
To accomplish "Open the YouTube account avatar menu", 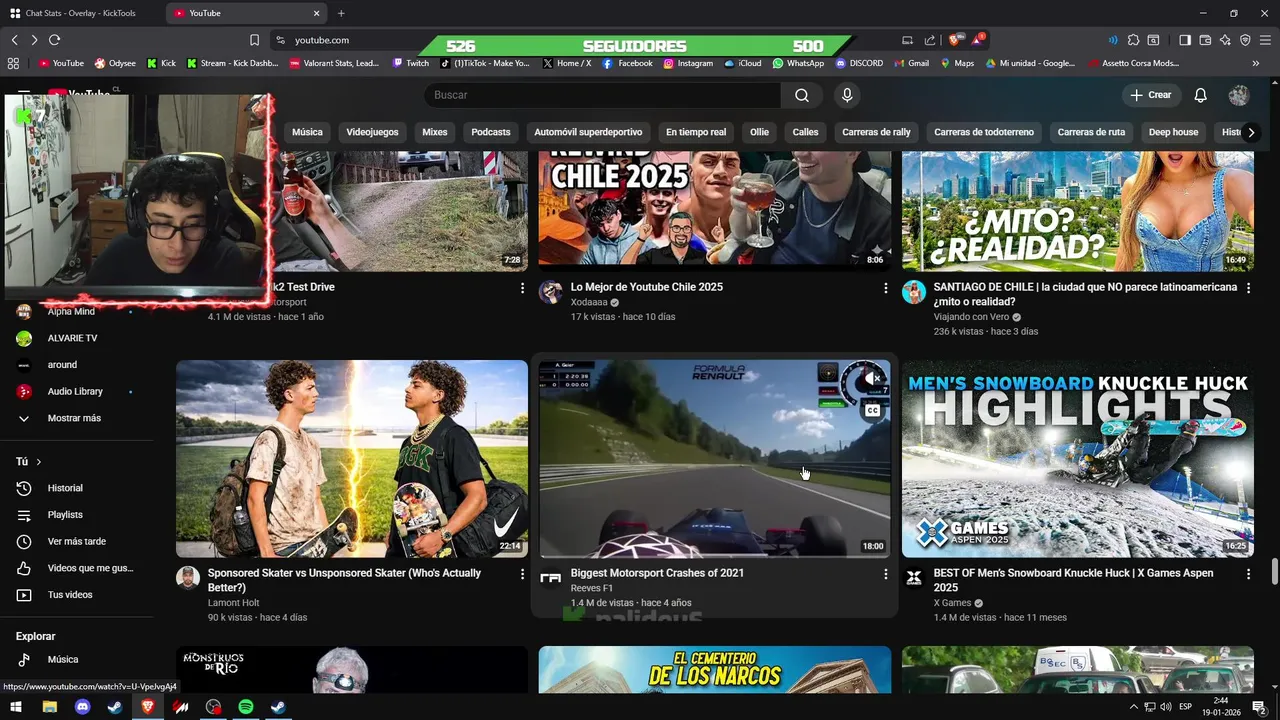I will coord(1239,95).
